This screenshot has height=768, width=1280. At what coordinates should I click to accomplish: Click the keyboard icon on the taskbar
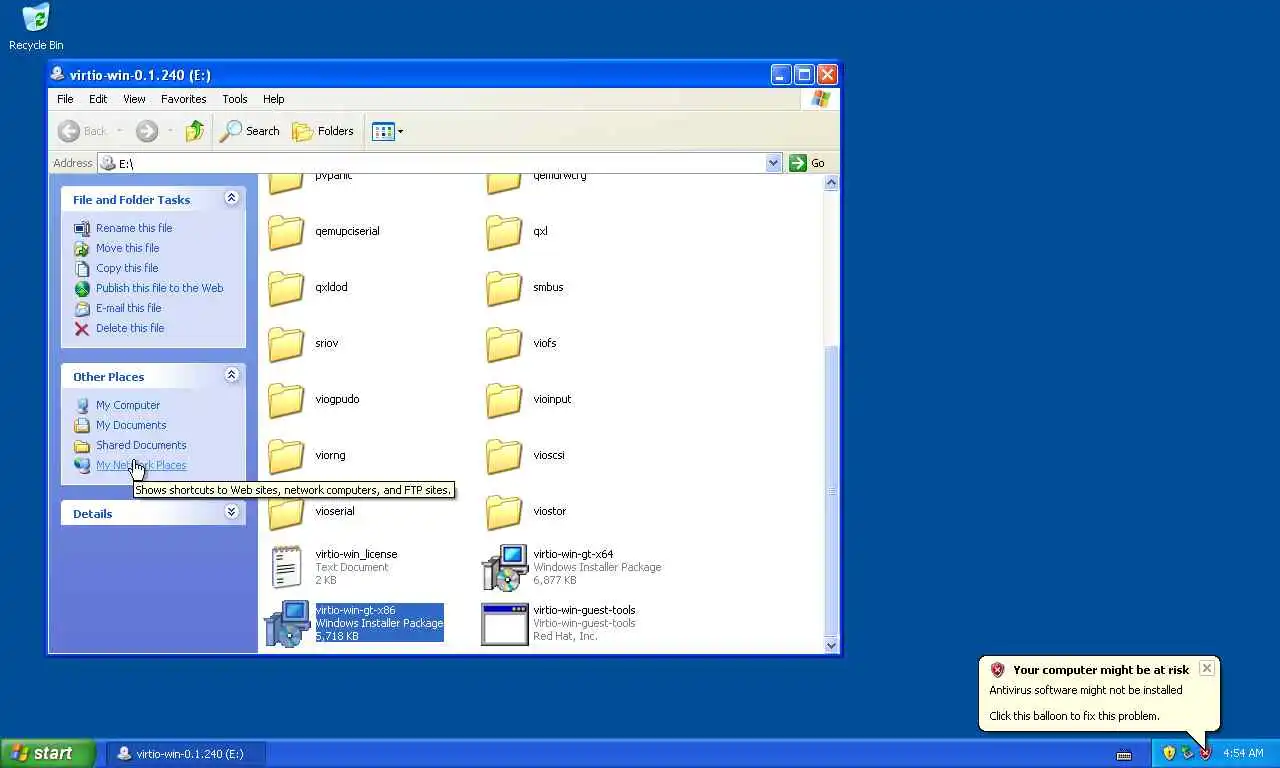click(1124, 754)
